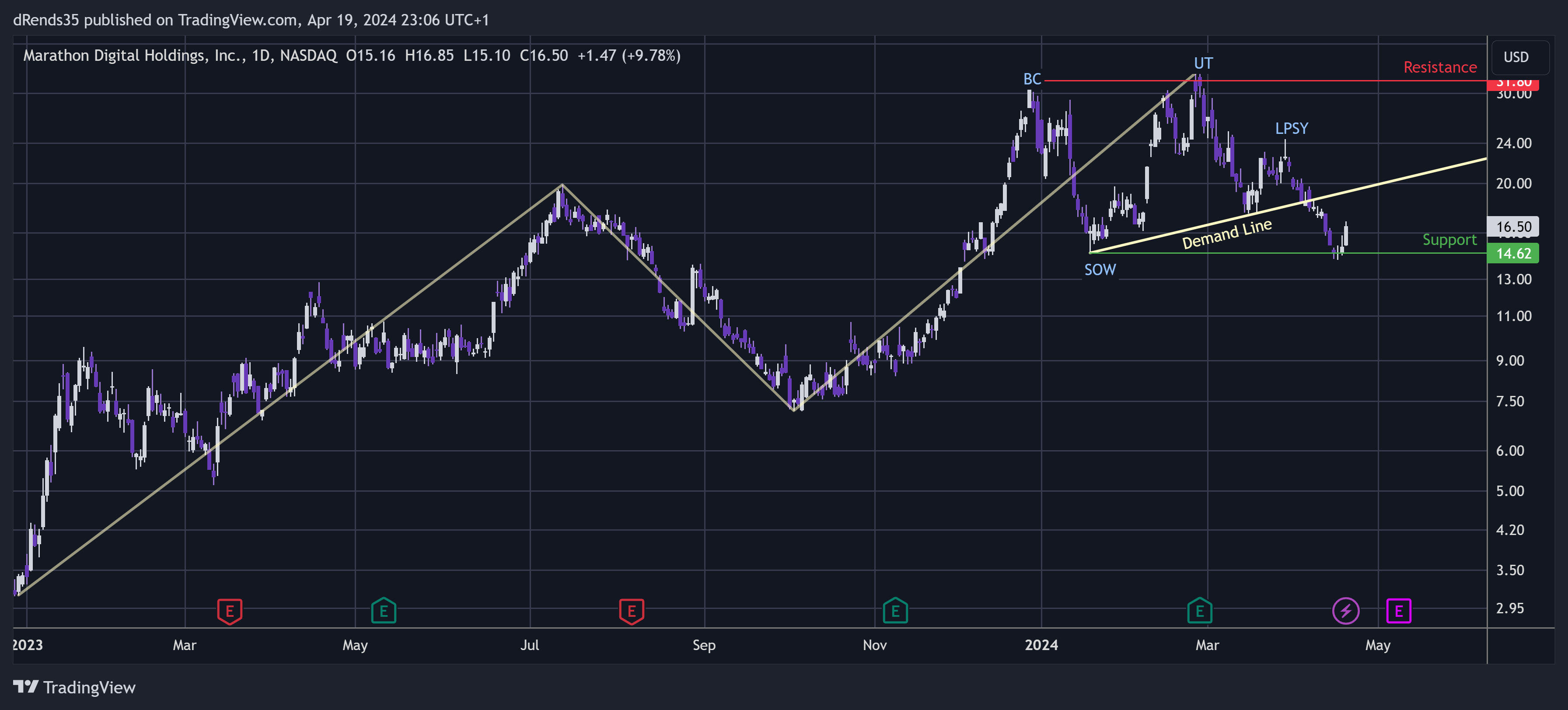Click the 16.50 current price label

point(1512,227)
